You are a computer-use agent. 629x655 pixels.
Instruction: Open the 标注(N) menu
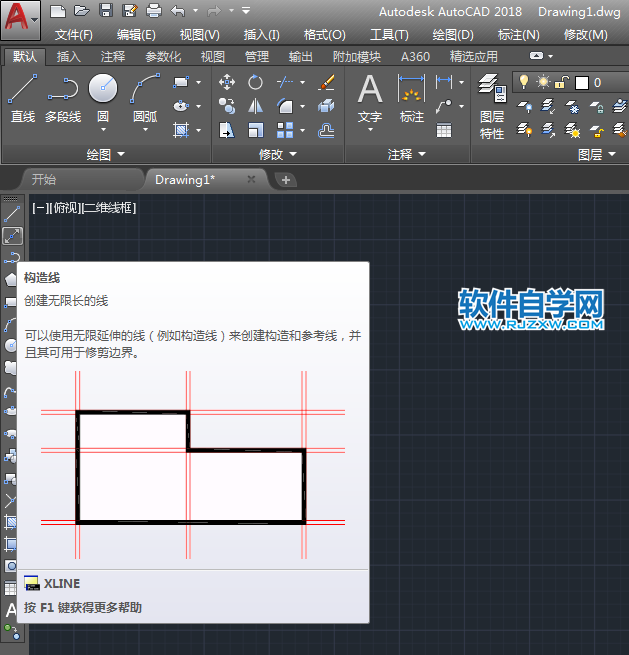coord(518,35)
